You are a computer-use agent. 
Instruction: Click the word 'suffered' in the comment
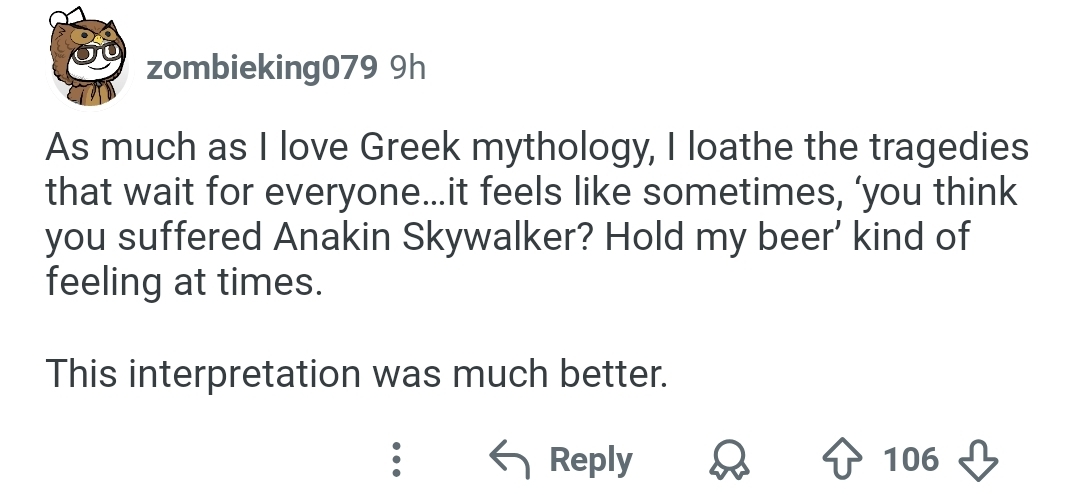click(x=189, y=237)
